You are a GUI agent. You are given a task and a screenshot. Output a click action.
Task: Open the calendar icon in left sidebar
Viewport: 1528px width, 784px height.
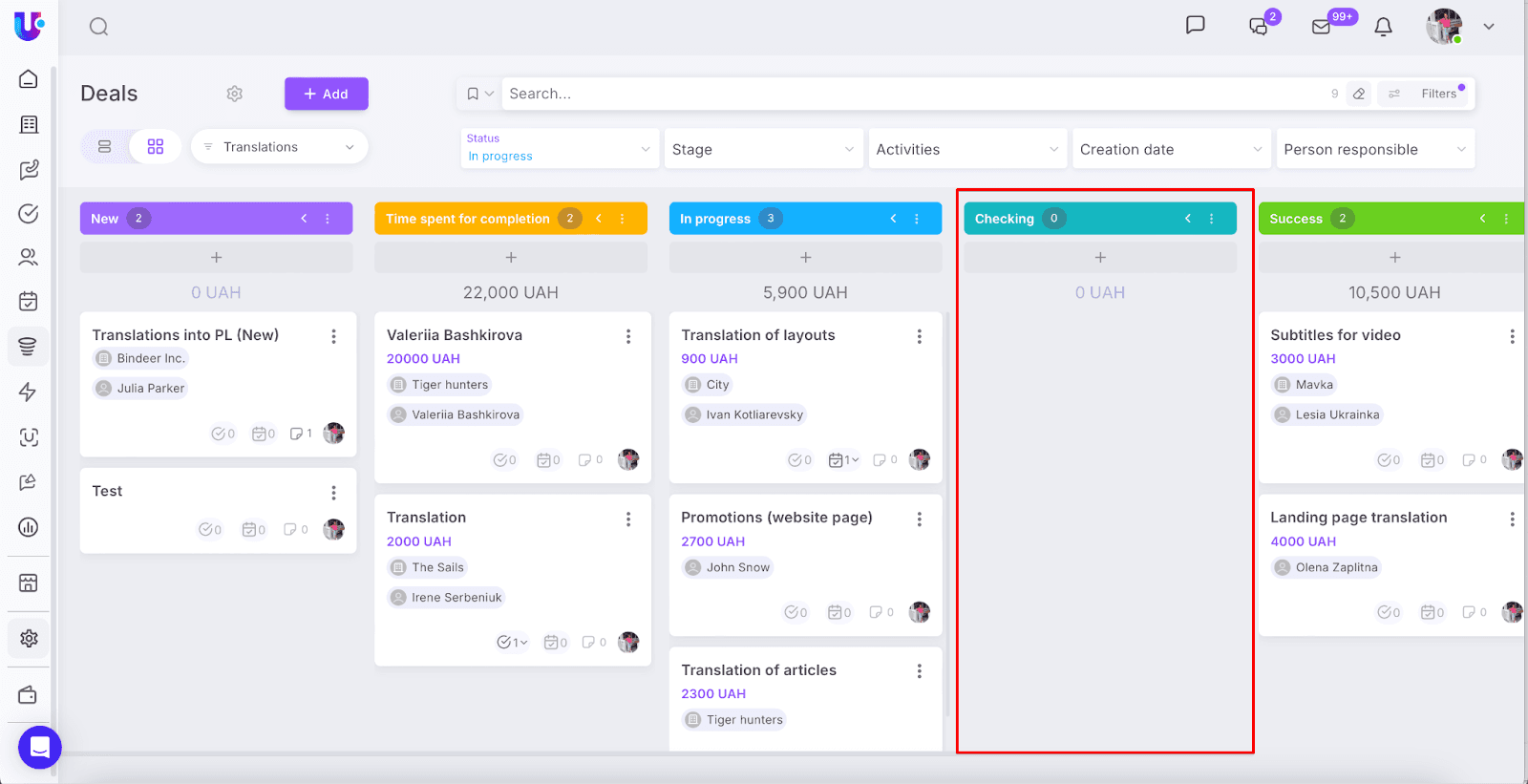pos(29,302)
